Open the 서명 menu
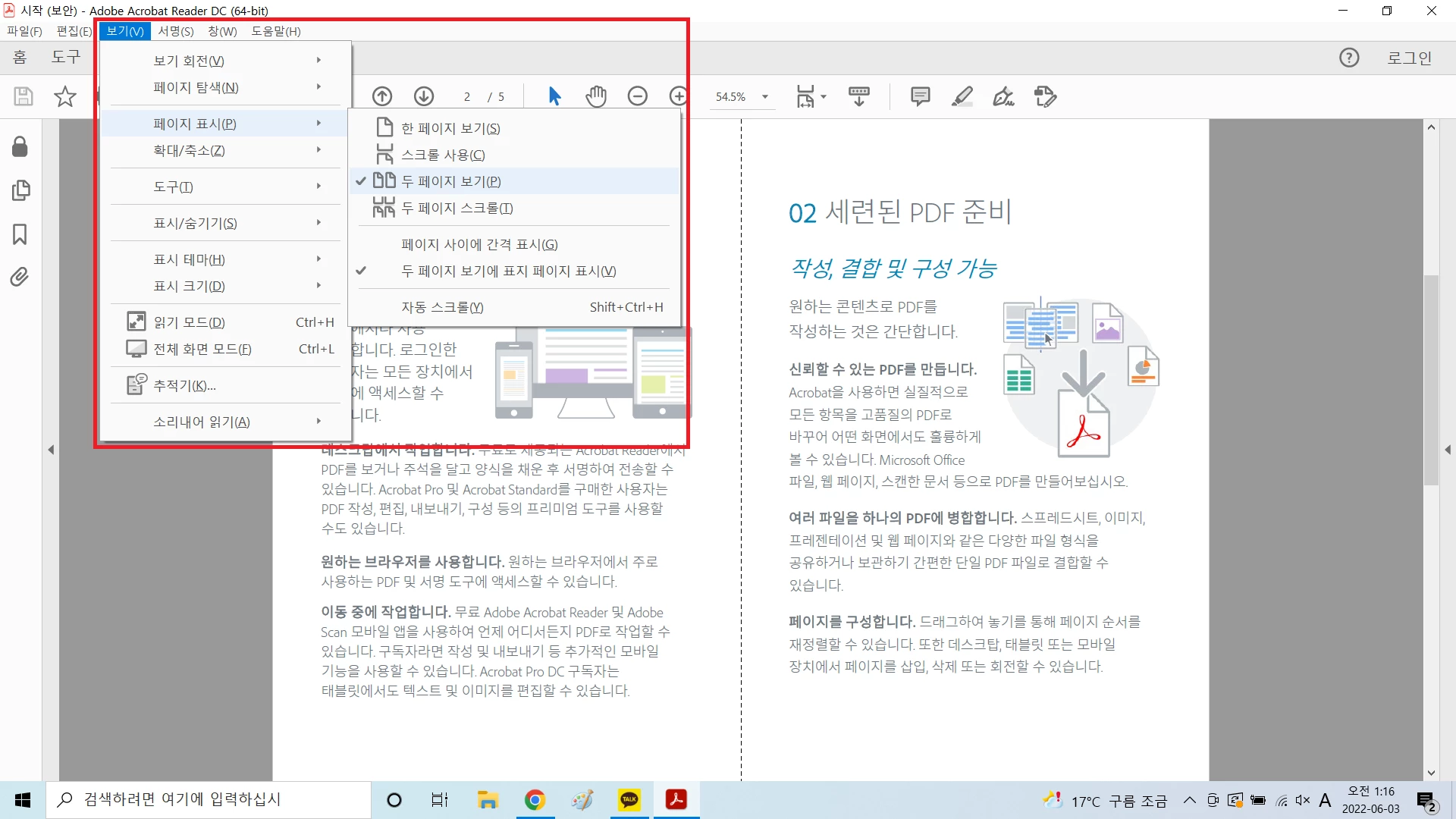Image resolution: width=1456 pixels, height=819 pixels. pyautogui.click(x=175, y=31)
